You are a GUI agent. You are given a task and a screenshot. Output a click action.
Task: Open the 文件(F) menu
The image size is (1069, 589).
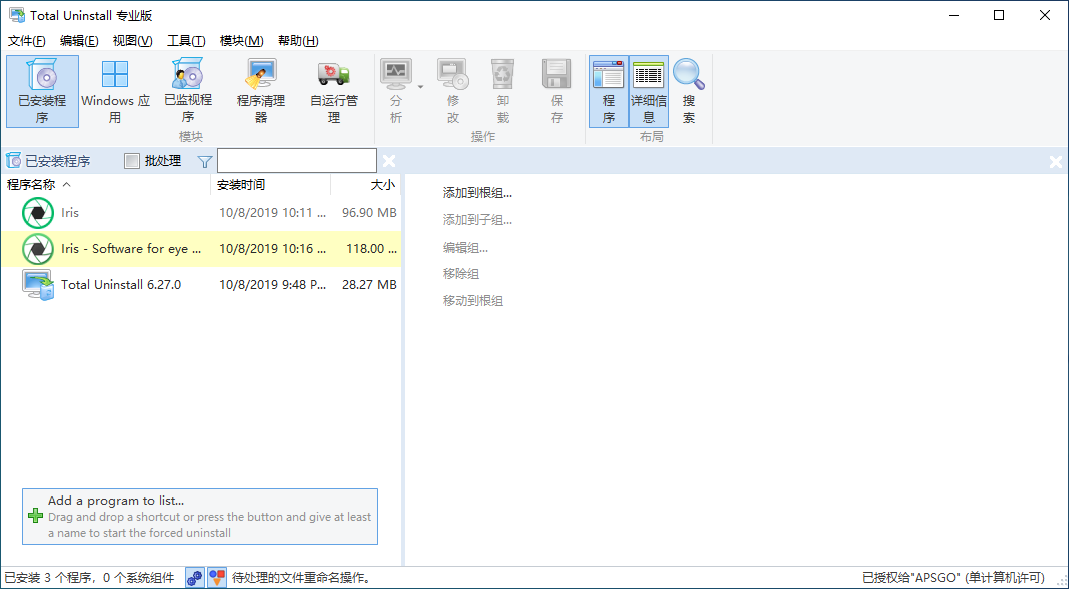click(27, 41)
